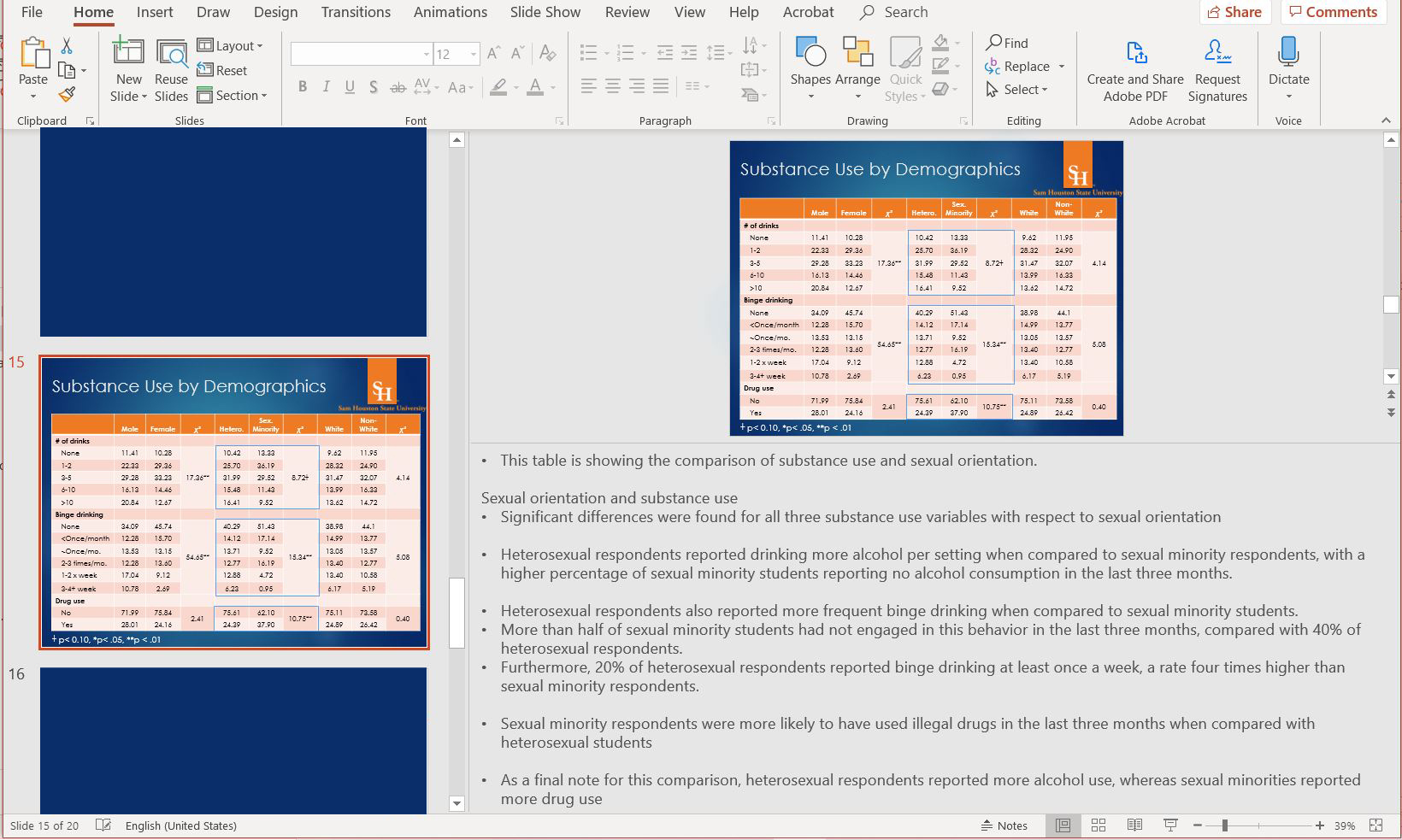Open the font size dropdown
The width and height of the screenshot is (1402, 840).
(473, 55)
